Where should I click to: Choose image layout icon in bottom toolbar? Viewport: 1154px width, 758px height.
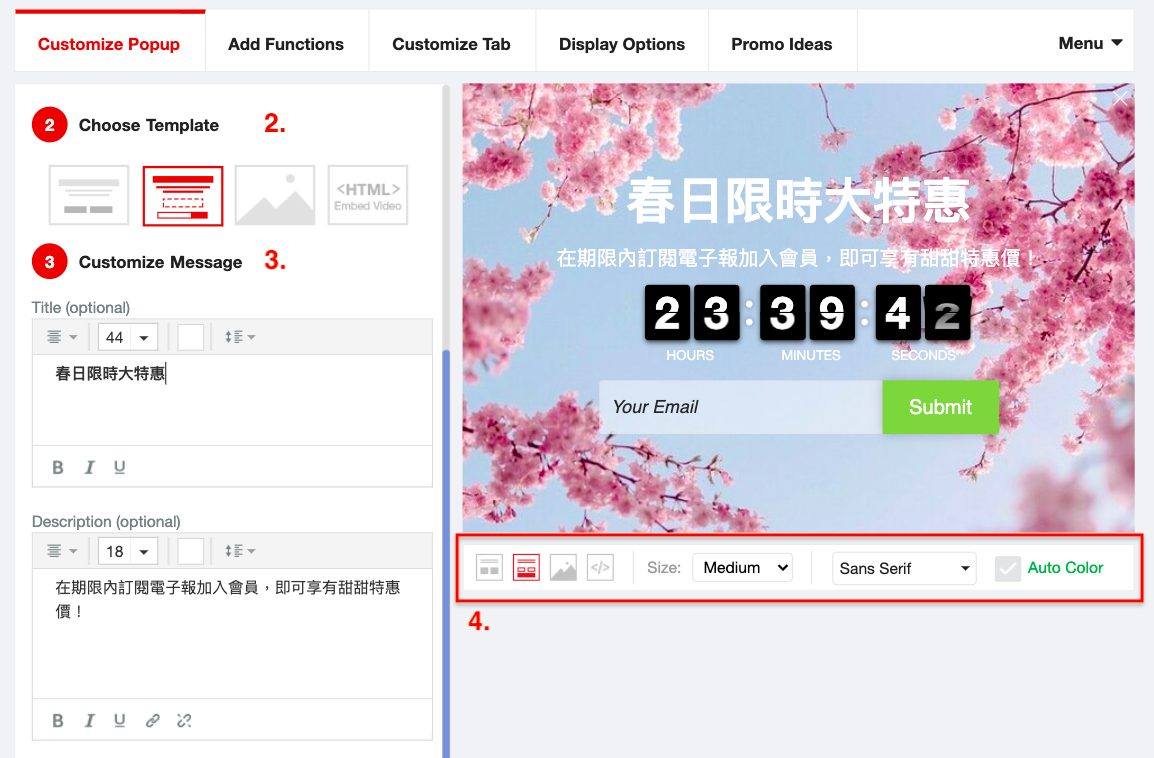(x=563, y=568)
